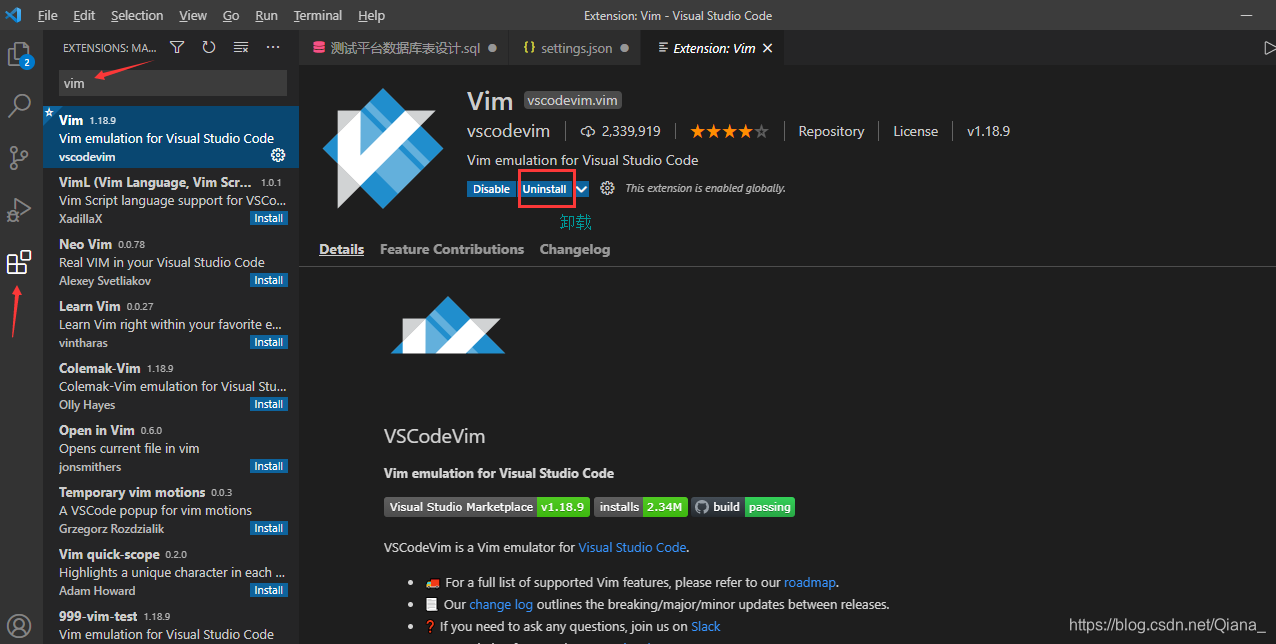Expand the Uninstall dropdown arrow
Image resolution: width=1276 pixels, height=644 pixels.
click(x=581, y=189)
